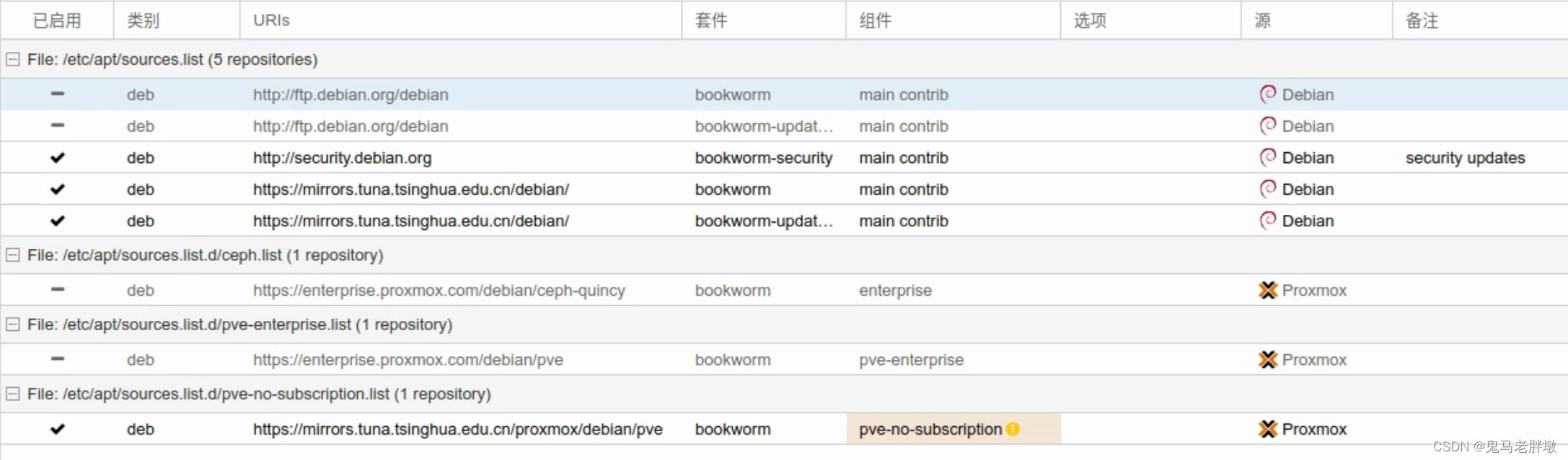Click the Proxmox icon on the ceph-quincy row
Viewport: 1568px width, 460px height.
[1268, 290]
